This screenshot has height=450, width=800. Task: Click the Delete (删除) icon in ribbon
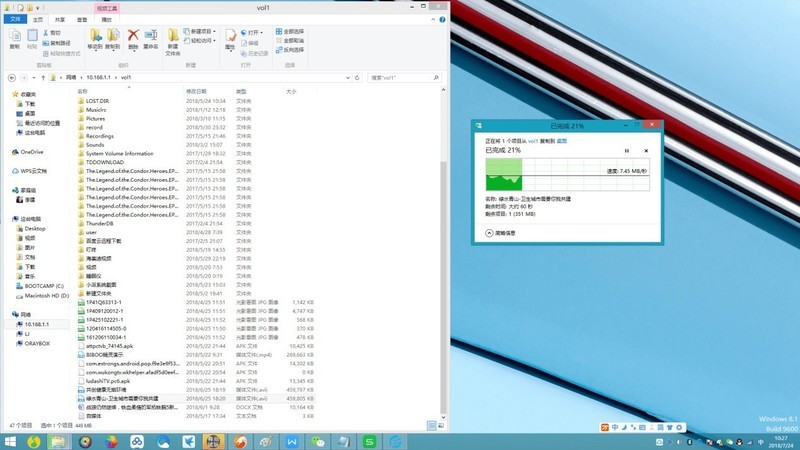pos(133,37)
